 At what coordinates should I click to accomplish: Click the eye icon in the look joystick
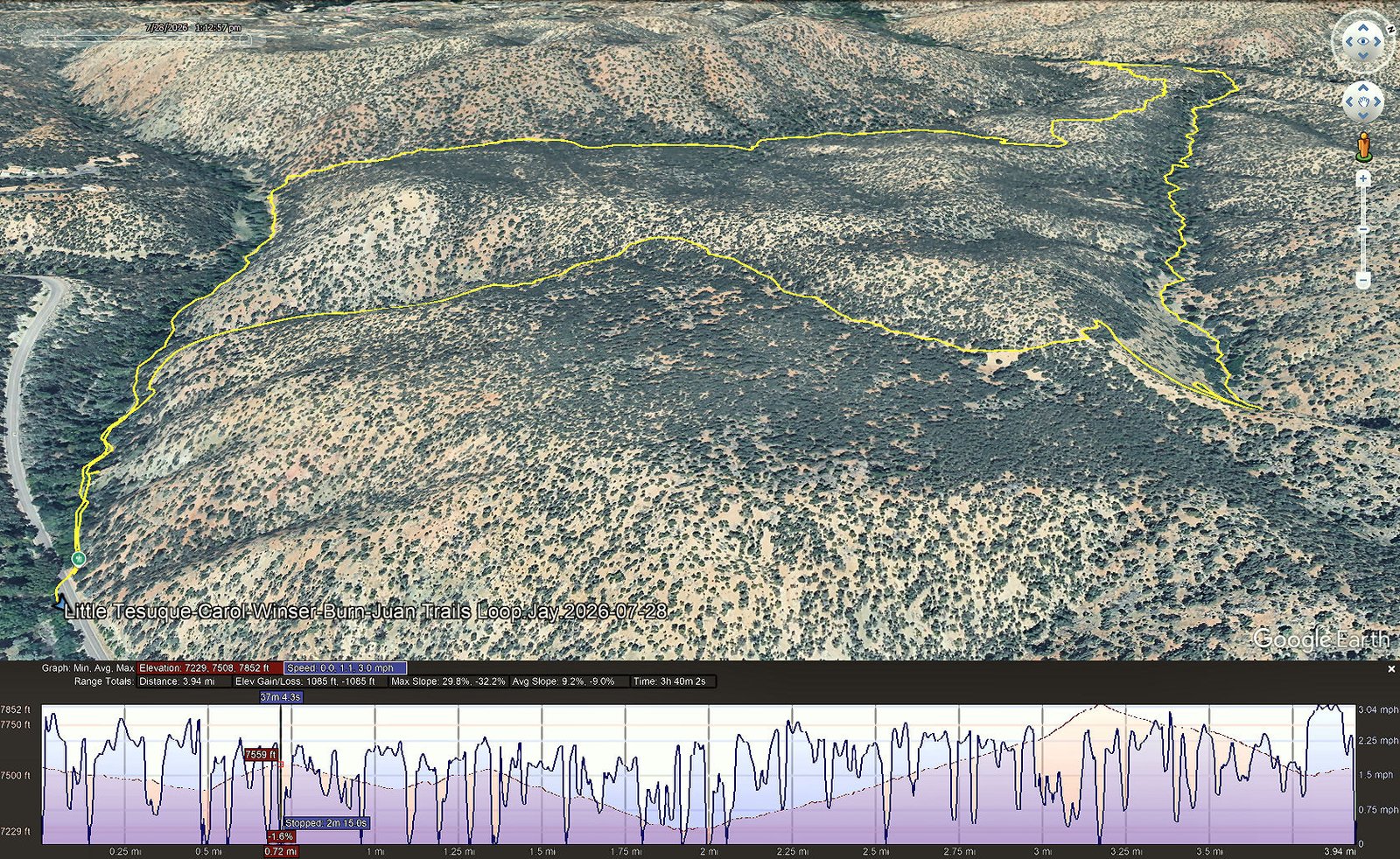(x=1363, y=42)
